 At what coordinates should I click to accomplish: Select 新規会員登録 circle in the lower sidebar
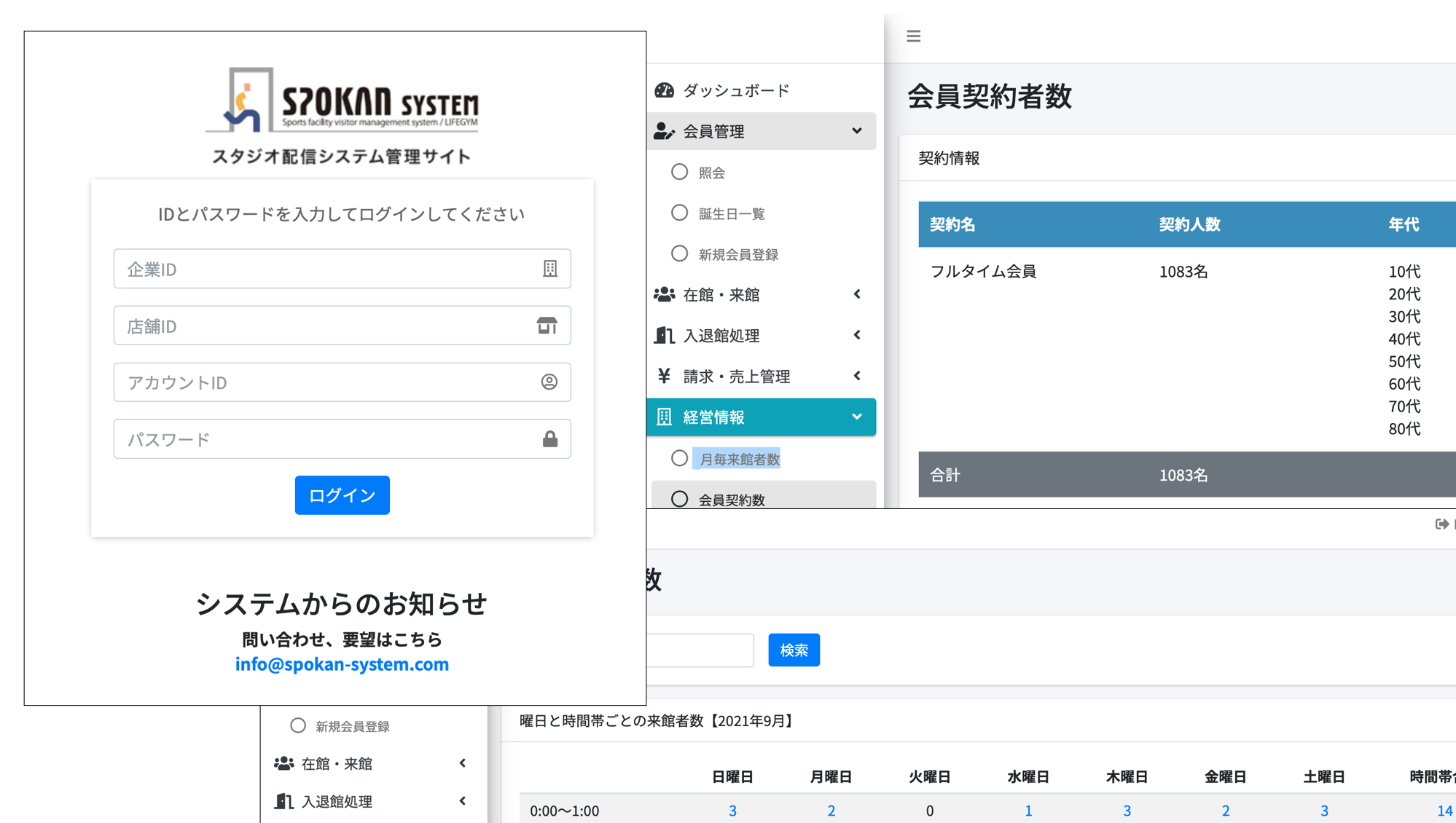tap(297, 725)
